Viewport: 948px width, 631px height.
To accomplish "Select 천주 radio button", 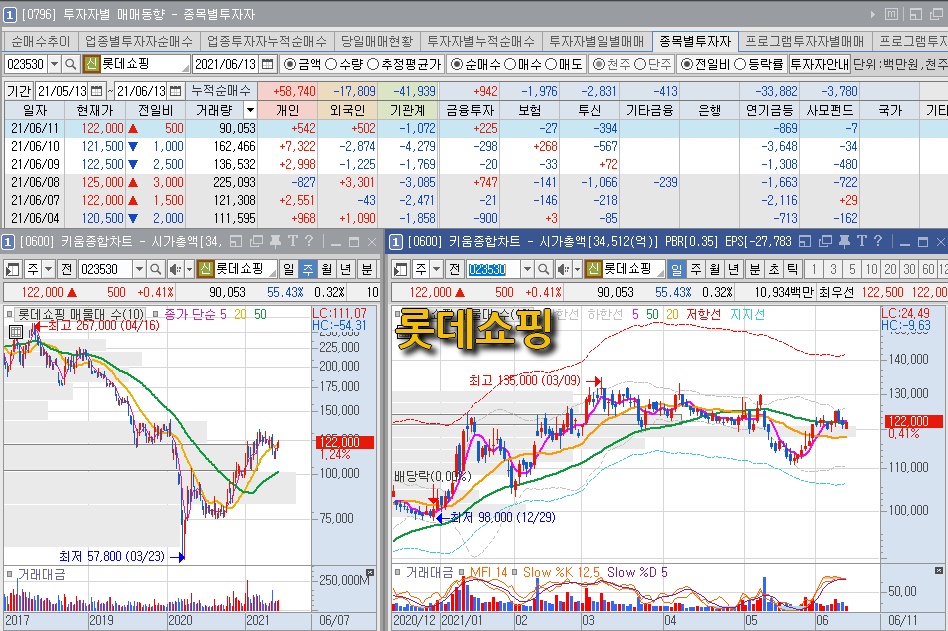I will coord(599,64).
